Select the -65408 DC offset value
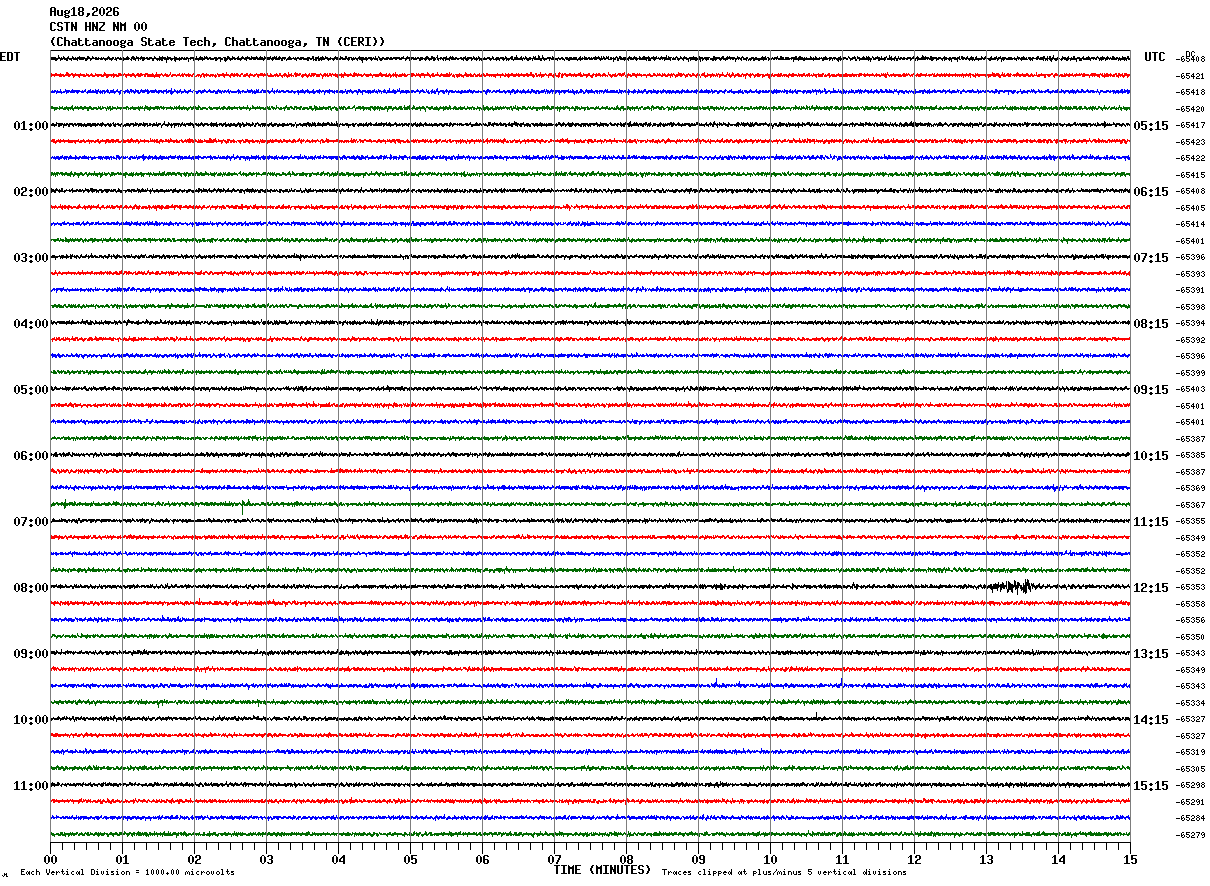This screenshot has height=886, width=1210. point(1191,59)
